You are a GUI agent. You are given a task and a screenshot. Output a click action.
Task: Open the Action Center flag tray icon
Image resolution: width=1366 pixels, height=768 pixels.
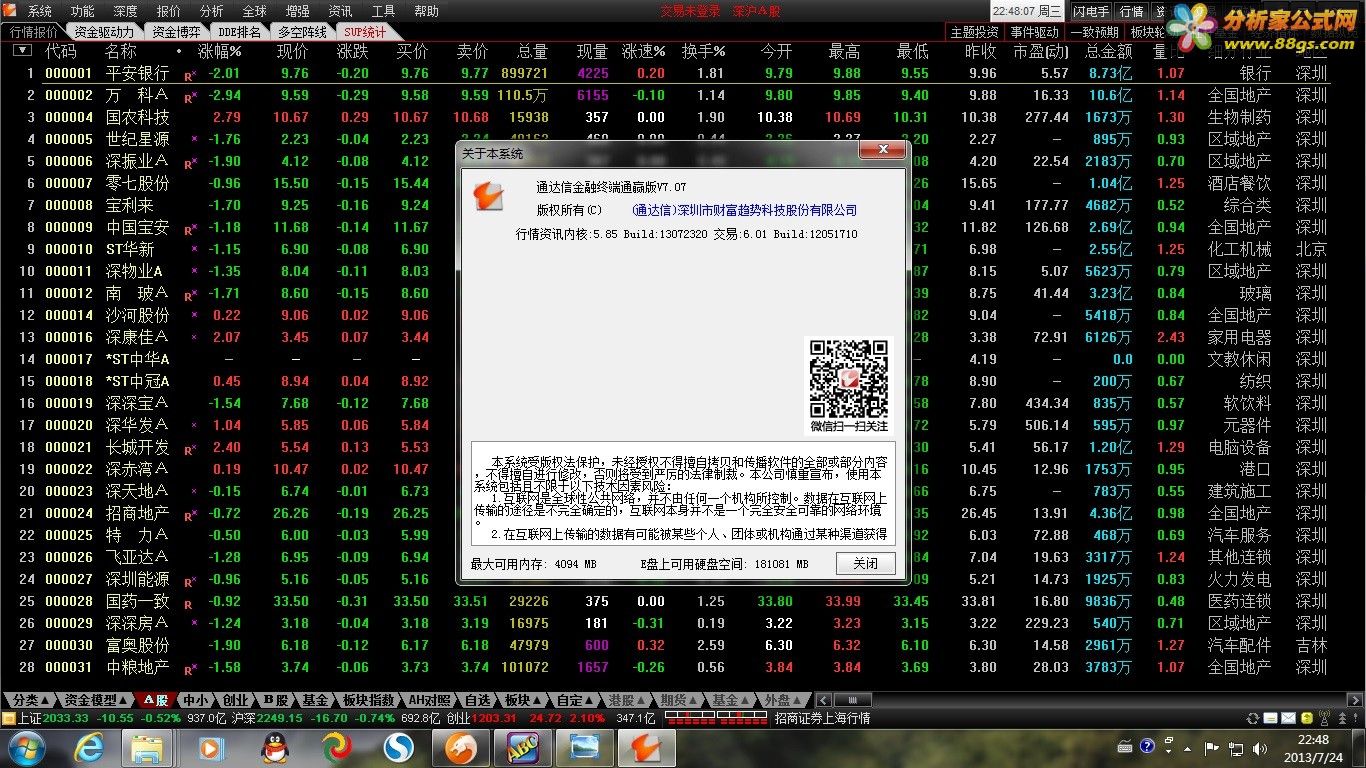pos(1212,747)
